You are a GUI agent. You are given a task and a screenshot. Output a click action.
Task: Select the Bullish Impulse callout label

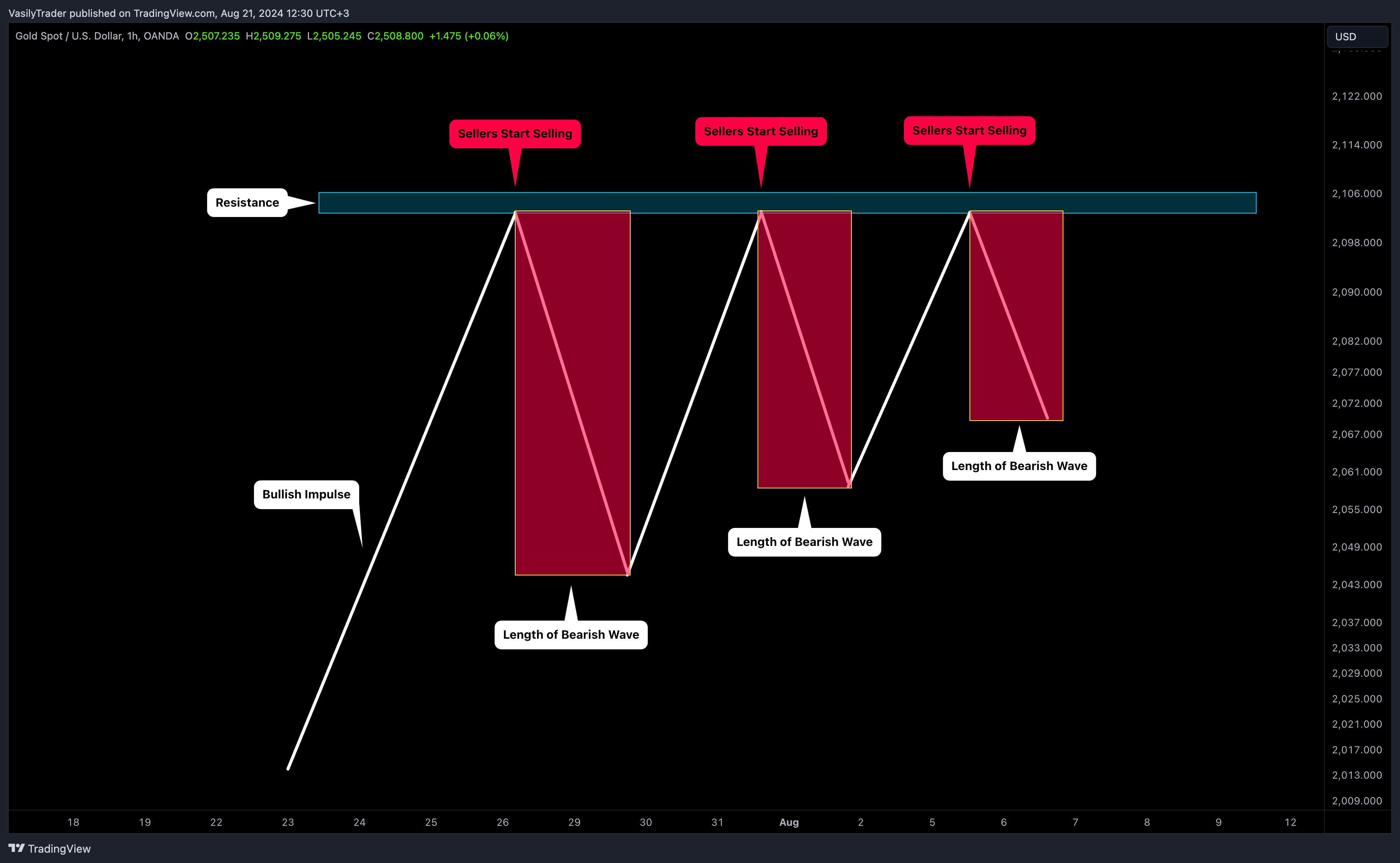[x=306, y=494]
